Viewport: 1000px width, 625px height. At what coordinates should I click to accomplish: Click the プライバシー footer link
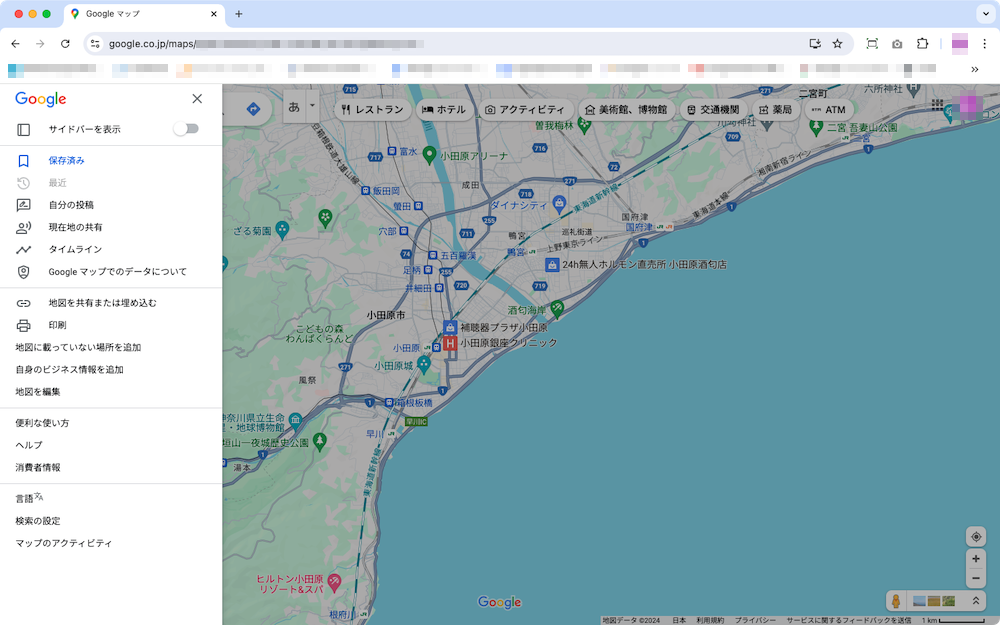coord(756,620)
